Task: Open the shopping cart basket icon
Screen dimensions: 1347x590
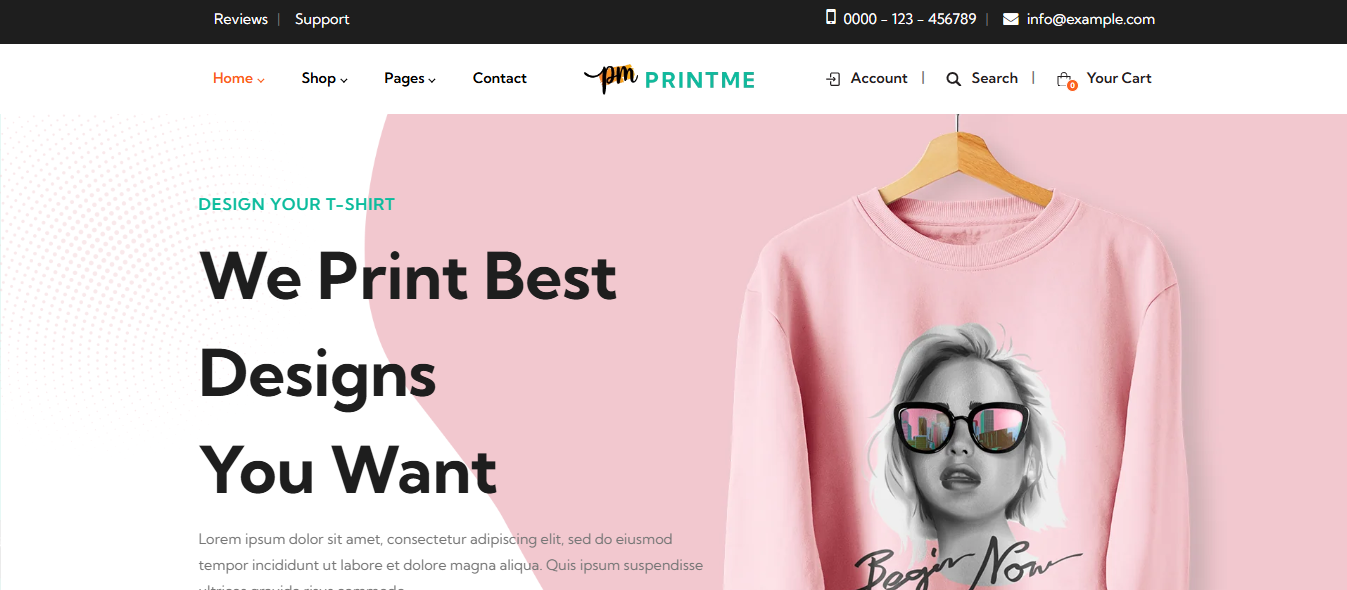Action: click(x=1063, y=79)
